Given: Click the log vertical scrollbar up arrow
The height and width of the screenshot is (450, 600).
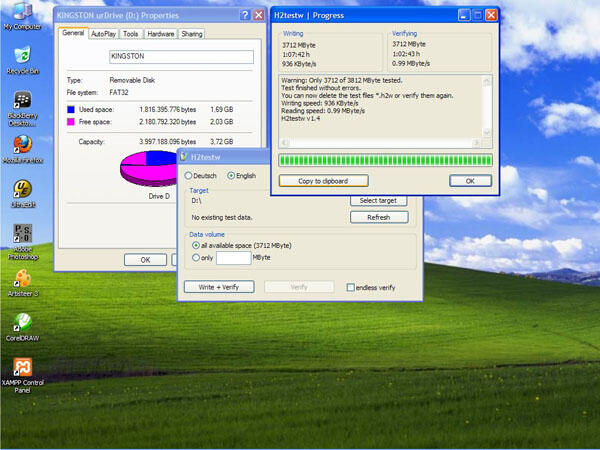Looking at the screenshot, I should click(487, 81).
